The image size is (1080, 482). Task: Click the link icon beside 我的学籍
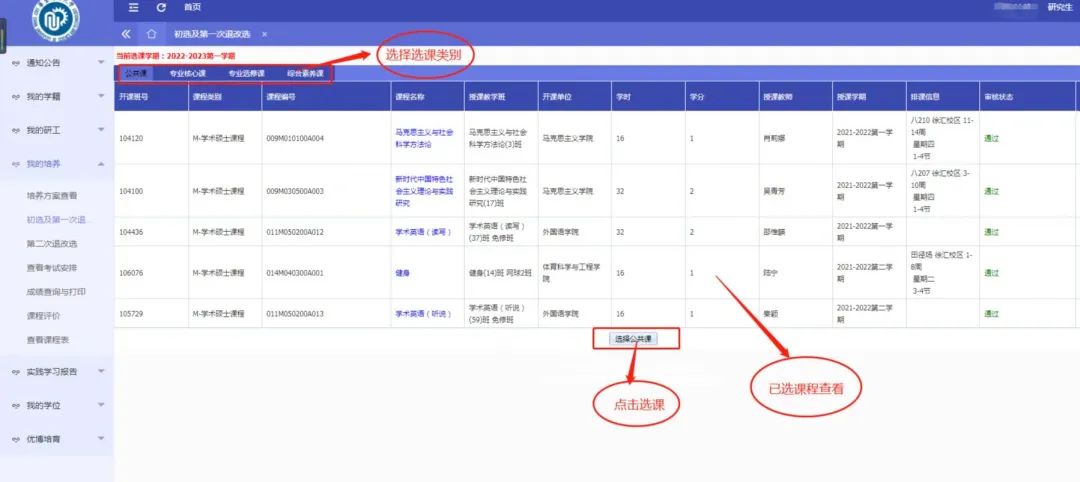(15, 97)
